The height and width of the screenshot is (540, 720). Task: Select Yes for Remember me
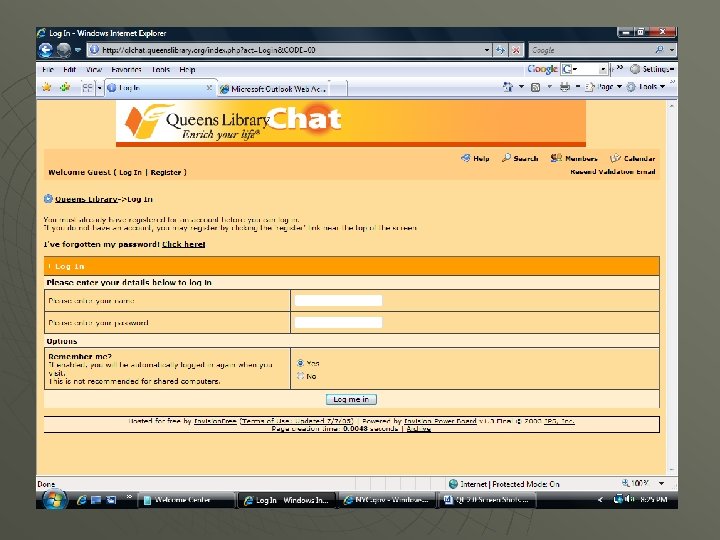[x=301, y=363]
